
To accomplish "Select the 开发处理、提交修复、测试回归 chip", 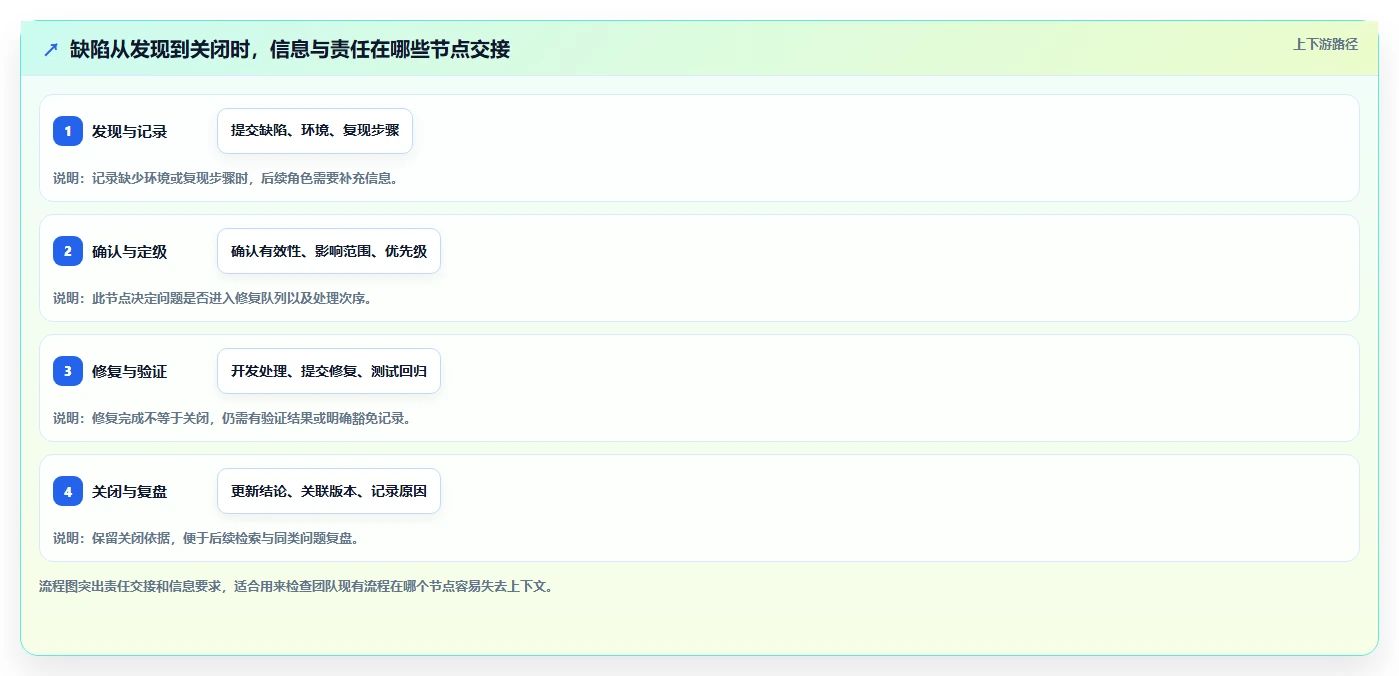I will (329, 371).
